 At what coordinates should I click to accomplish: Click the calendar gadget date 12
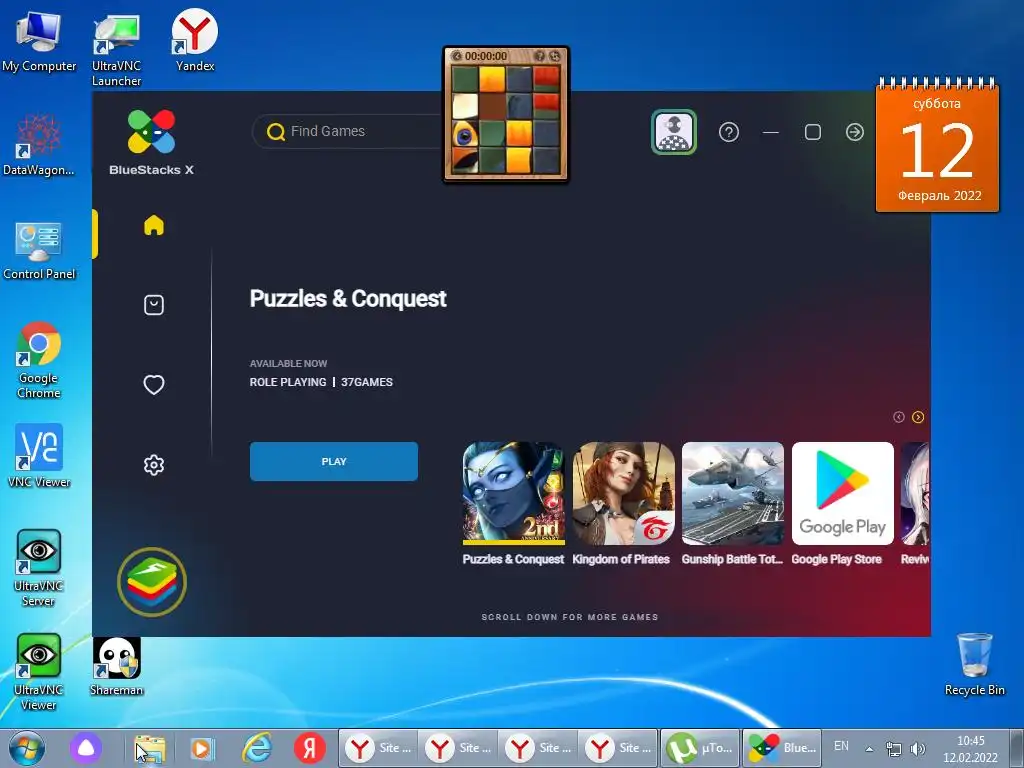[937, 152]
